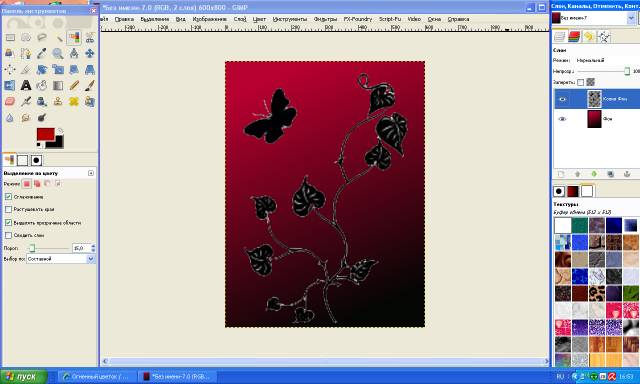This screenshot has height=384, width=640.
Task: Click the пуск Start button
Action: click(x=24, y=376)
